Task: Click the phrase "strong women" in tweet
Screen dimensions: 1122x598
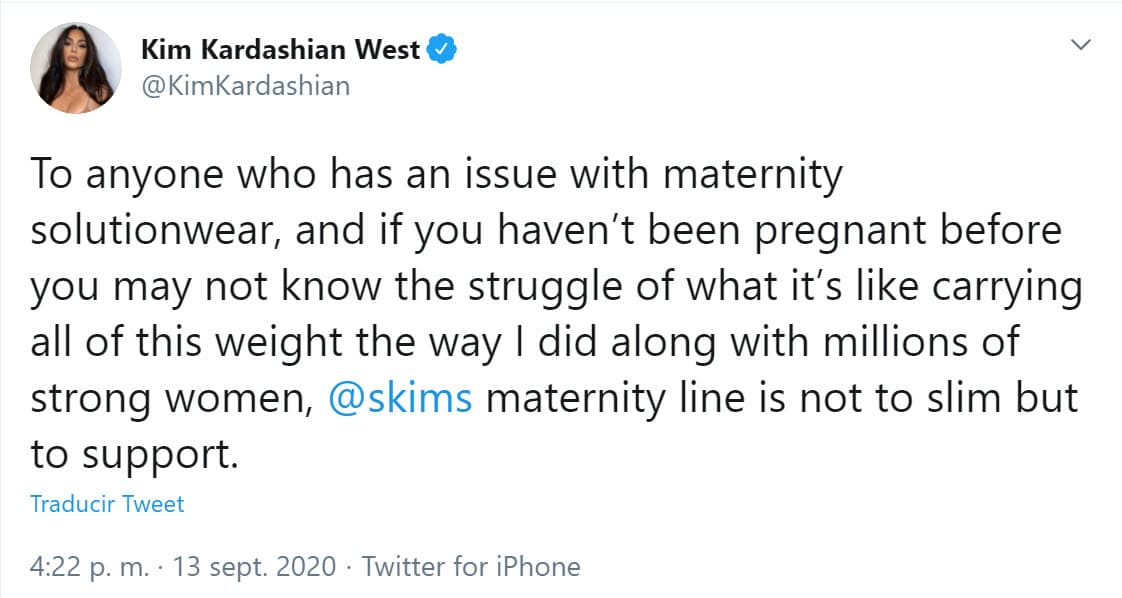Action: pos(168,397)
